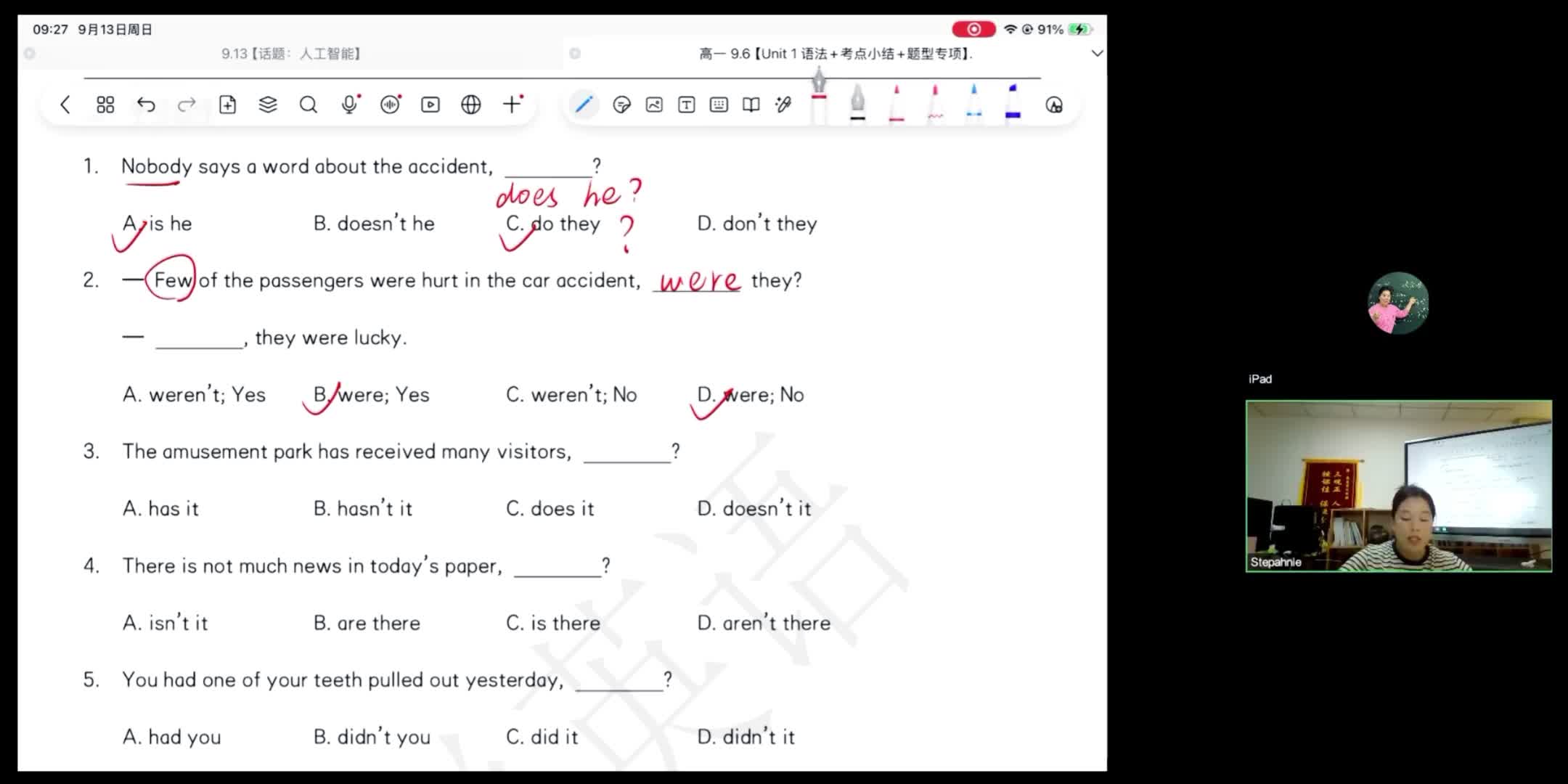Open the search magnifier
This screenshot has height=784, width=1568.
pos(309,105)
